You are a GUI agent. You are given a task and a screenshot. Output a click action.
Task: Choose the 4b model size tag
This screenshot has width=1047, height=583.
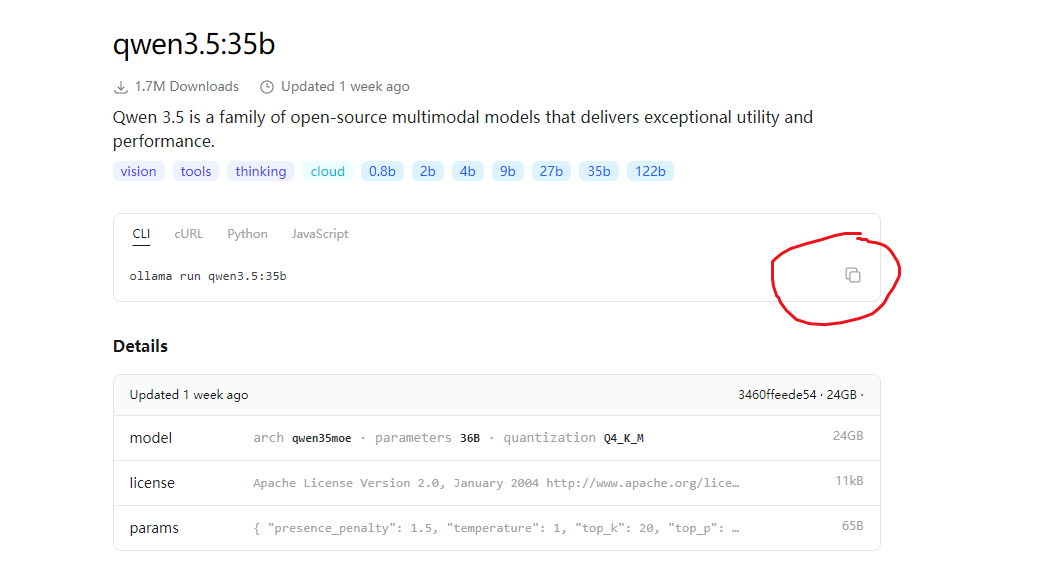point(467,171)
